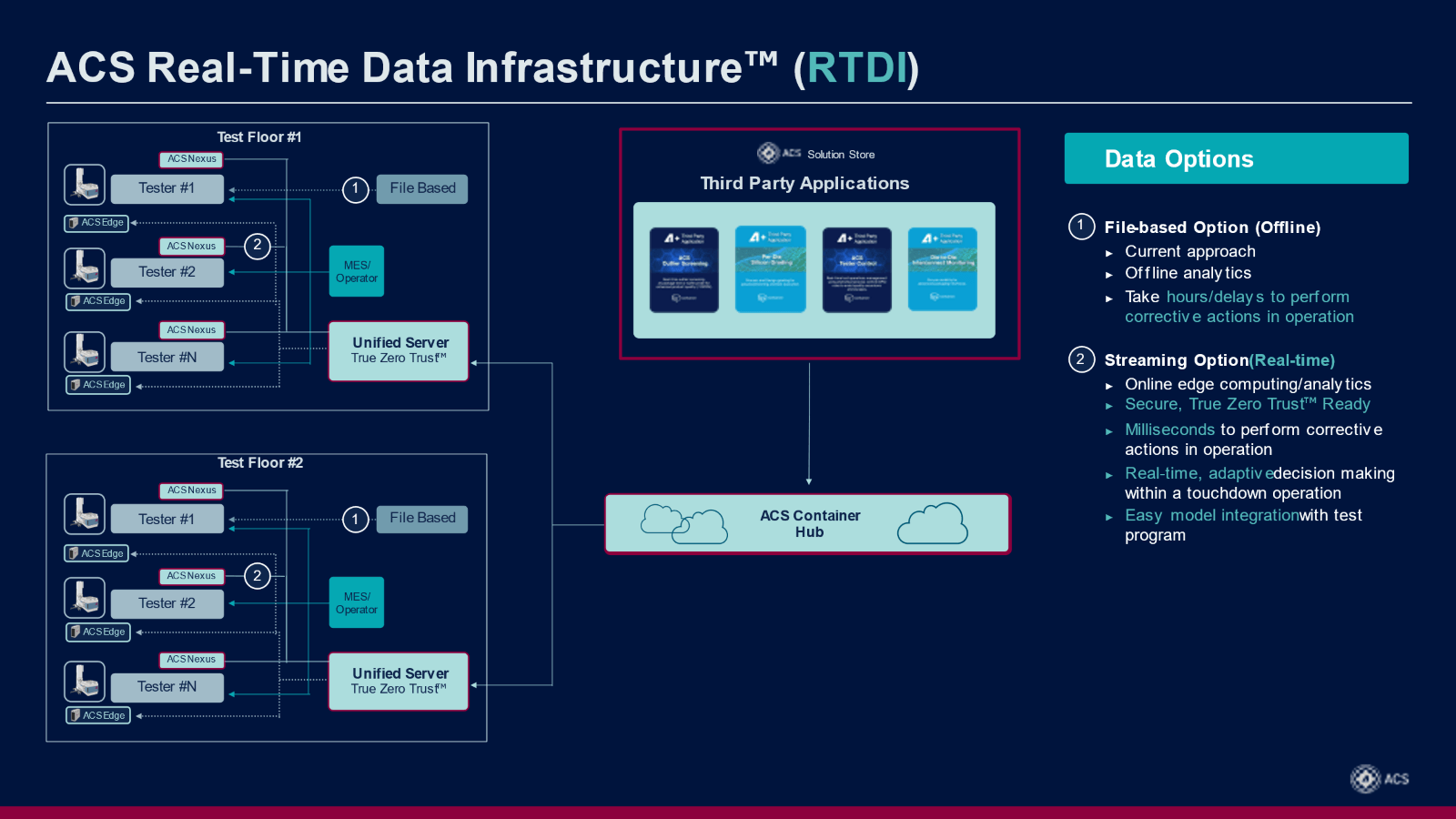Click the MES/Operator box in Test Floor #2
1456x819 pixels.
(x=356, y=602)
